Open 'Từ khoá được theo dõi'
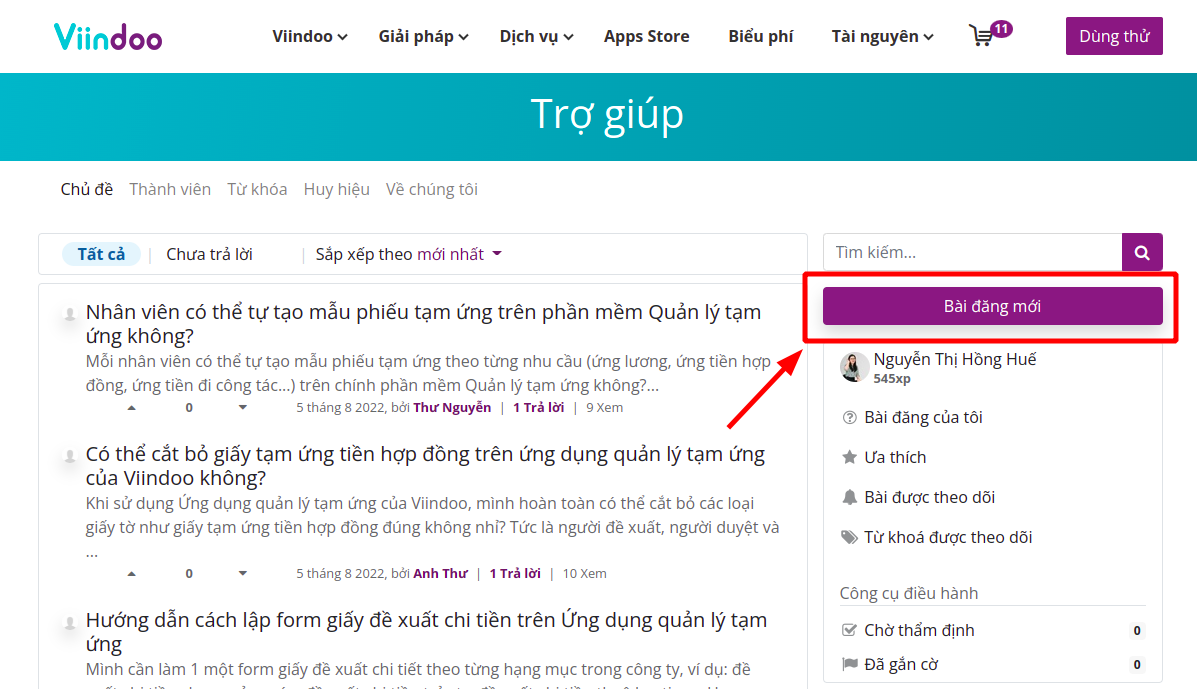This screenshot has width=1197, height=689. coord(948,537)
